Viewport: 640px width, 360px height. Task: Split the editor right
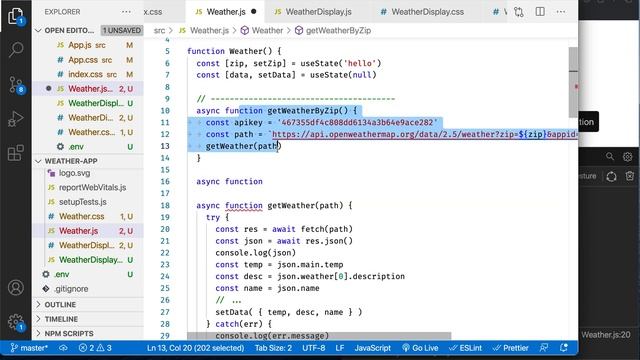click(540, 12)
